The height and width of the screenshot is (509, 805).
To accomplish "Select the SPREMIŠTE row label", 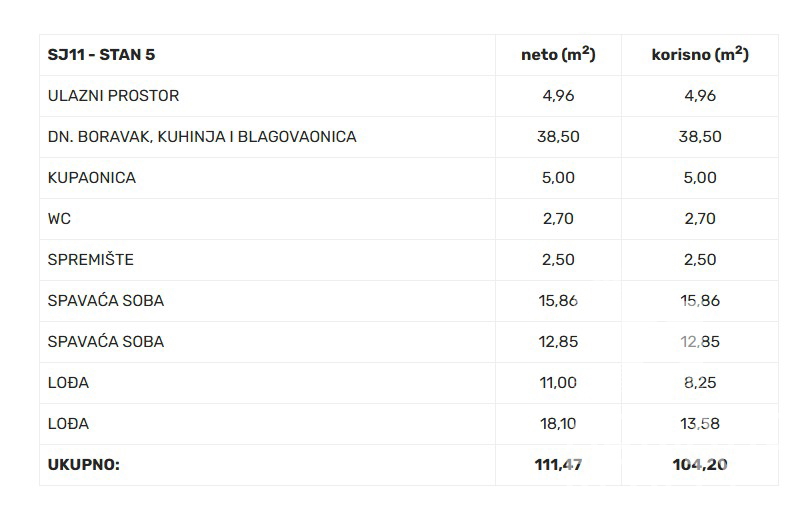I will tap(90, 259).
